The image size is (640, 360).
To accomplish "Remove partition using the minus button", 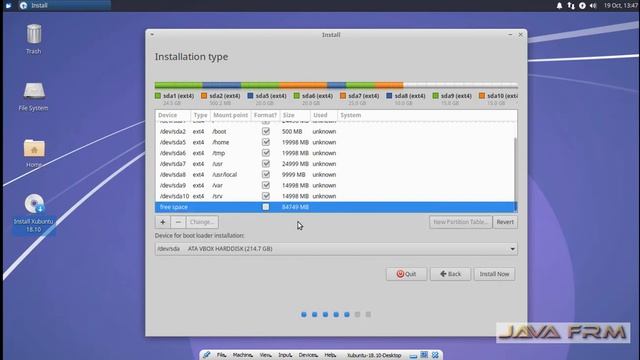I will point(178,222).
